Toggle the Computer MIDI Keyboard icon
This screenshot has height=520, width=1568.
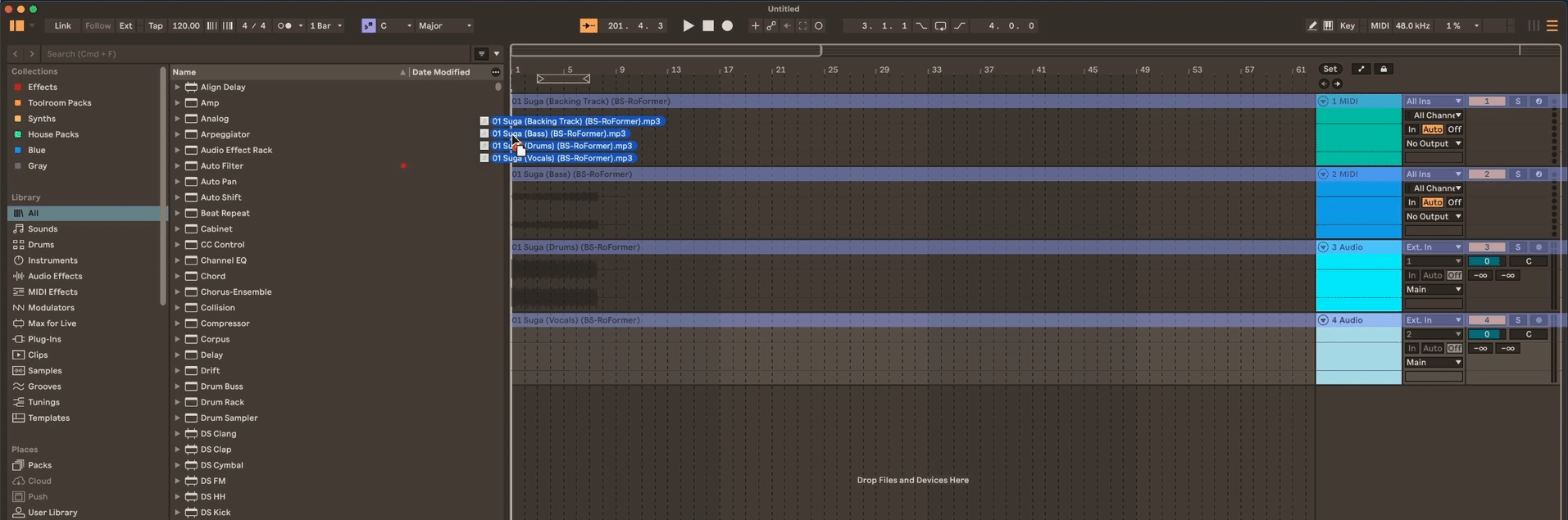click(1328, 26)
